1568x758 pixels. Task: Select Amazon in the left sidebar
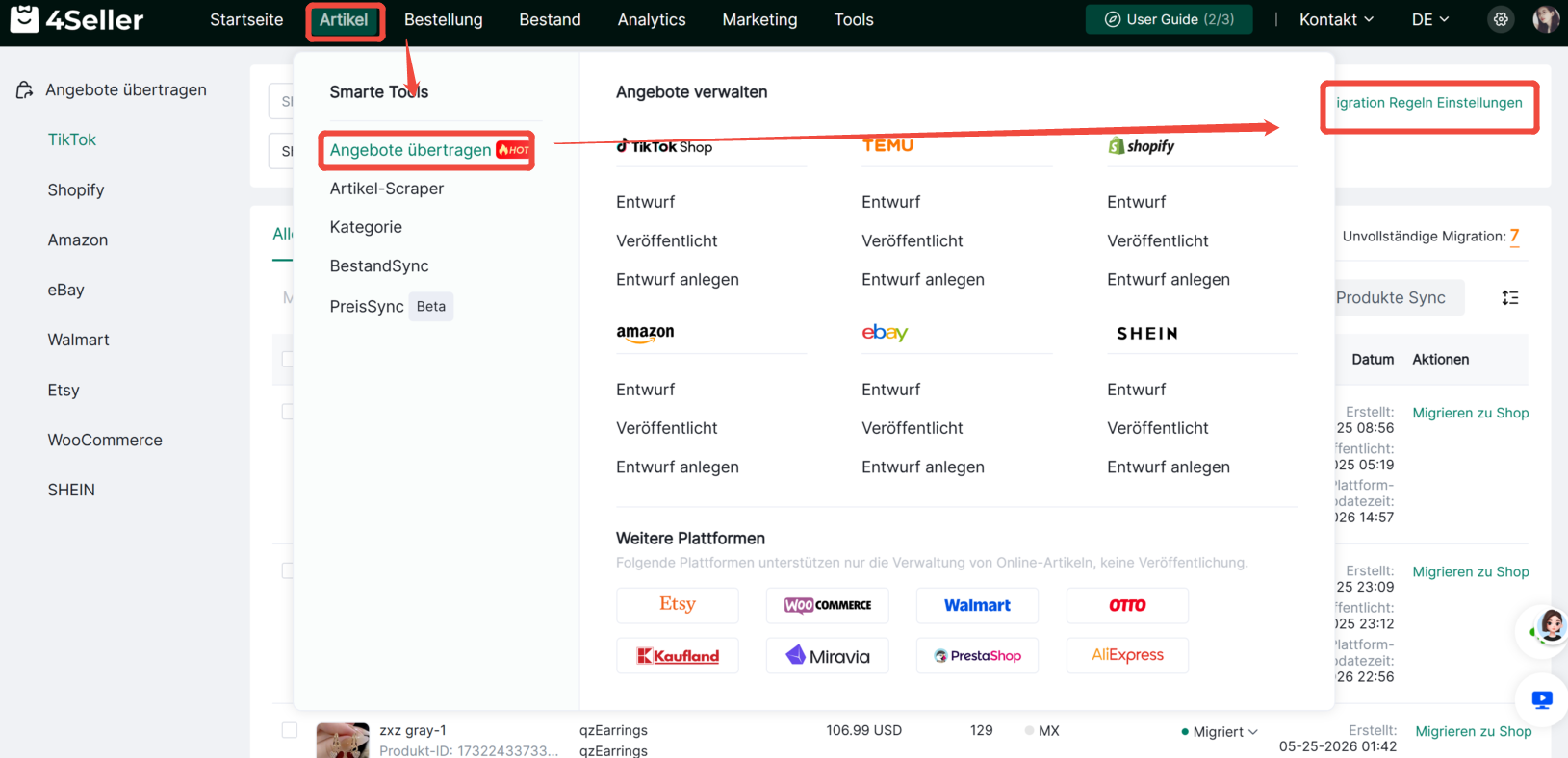tap(78, 240)
